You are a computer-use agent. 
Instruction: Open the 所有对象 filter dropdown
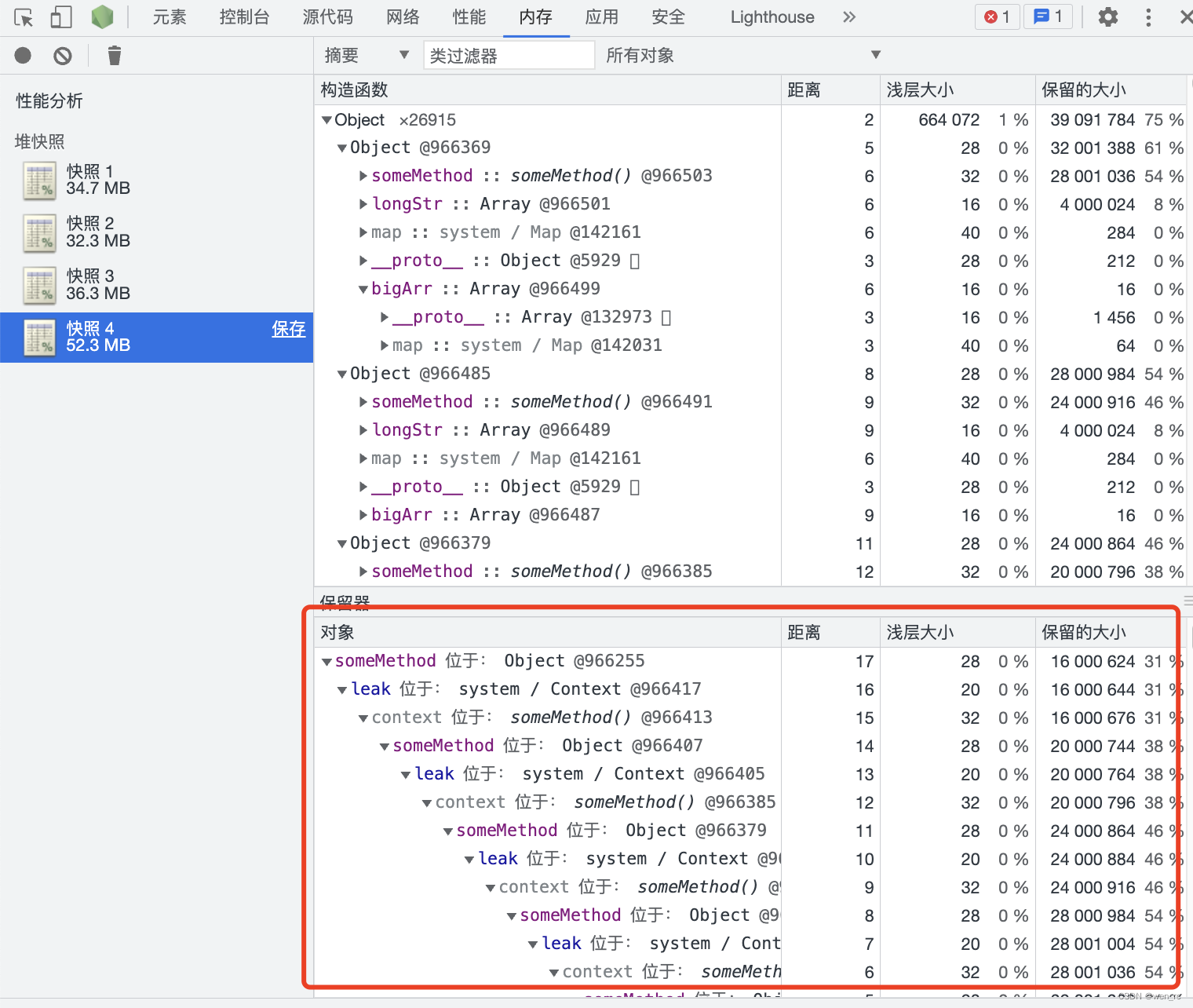743,55
